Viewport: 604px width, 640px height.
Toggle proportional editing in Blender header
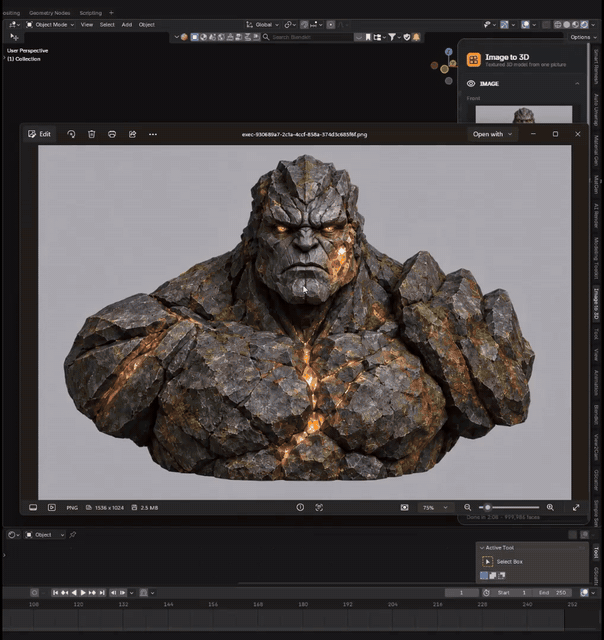331,24
